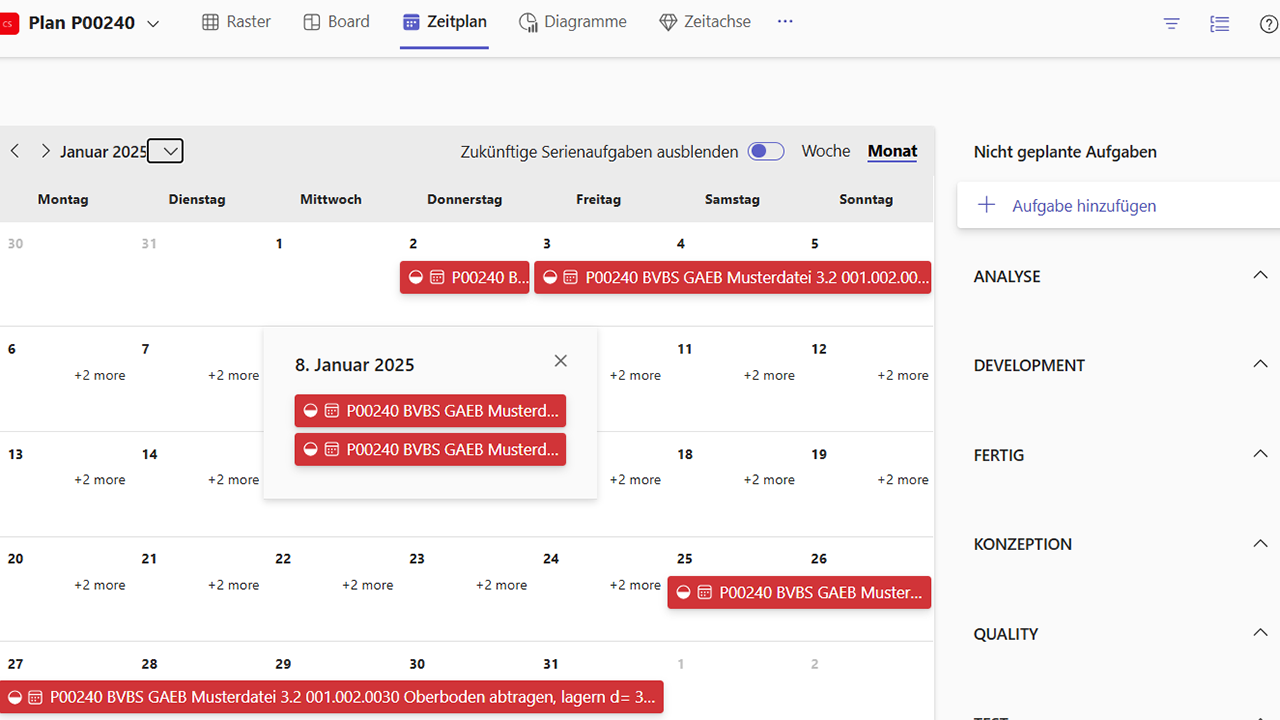Click progress circle on January 27 task
1280x720 pixels.
coord(14,697)
